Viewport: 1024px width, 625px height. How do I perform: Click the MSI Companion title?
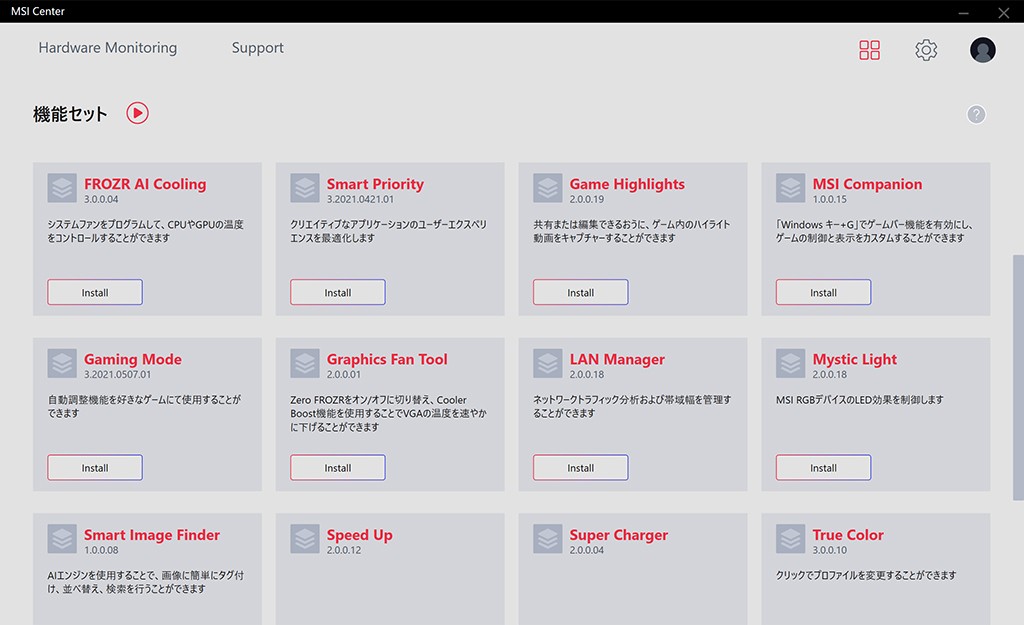pos(867,184)
